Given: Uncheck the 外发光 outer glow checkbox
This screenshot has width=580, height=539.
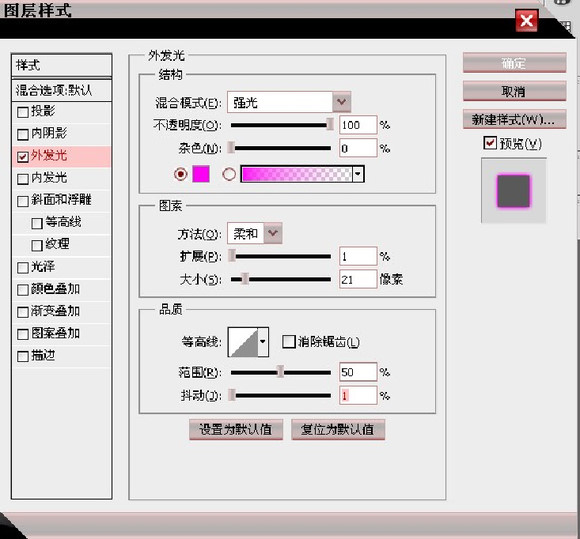Looking at the screenshot, I should click(x=23, y=156).
